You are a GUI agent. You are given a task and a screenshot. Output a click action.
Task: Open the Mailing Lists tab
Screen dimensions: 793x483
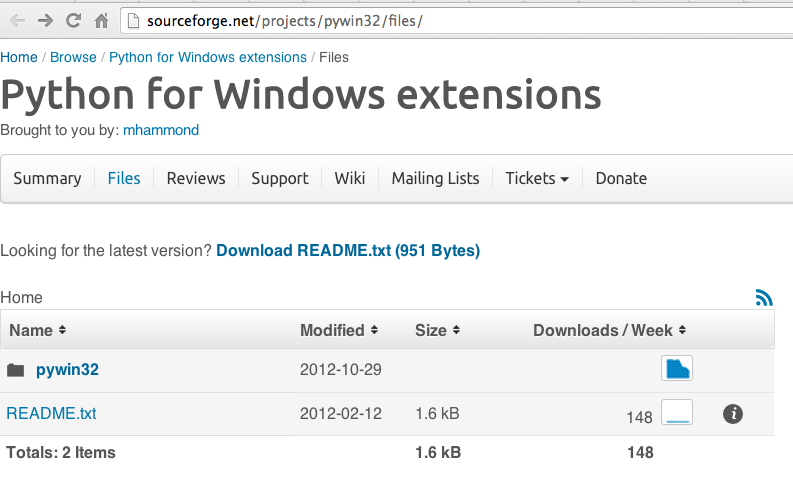pos(435,178)
